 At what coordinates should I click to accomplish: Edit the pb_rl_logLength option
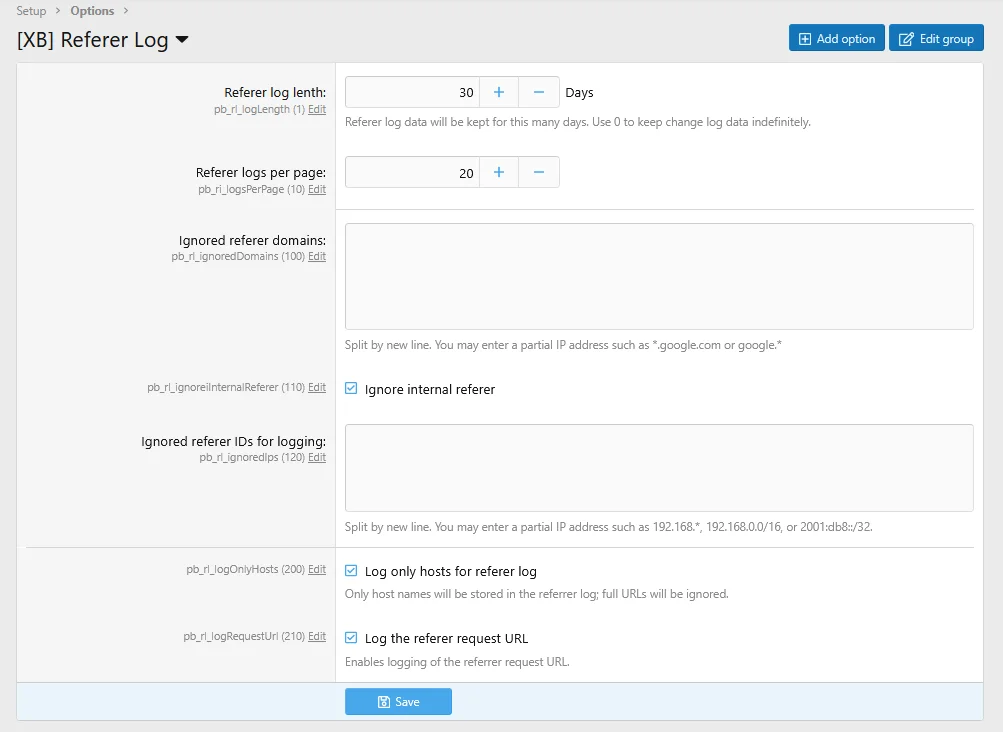[317, 110]
